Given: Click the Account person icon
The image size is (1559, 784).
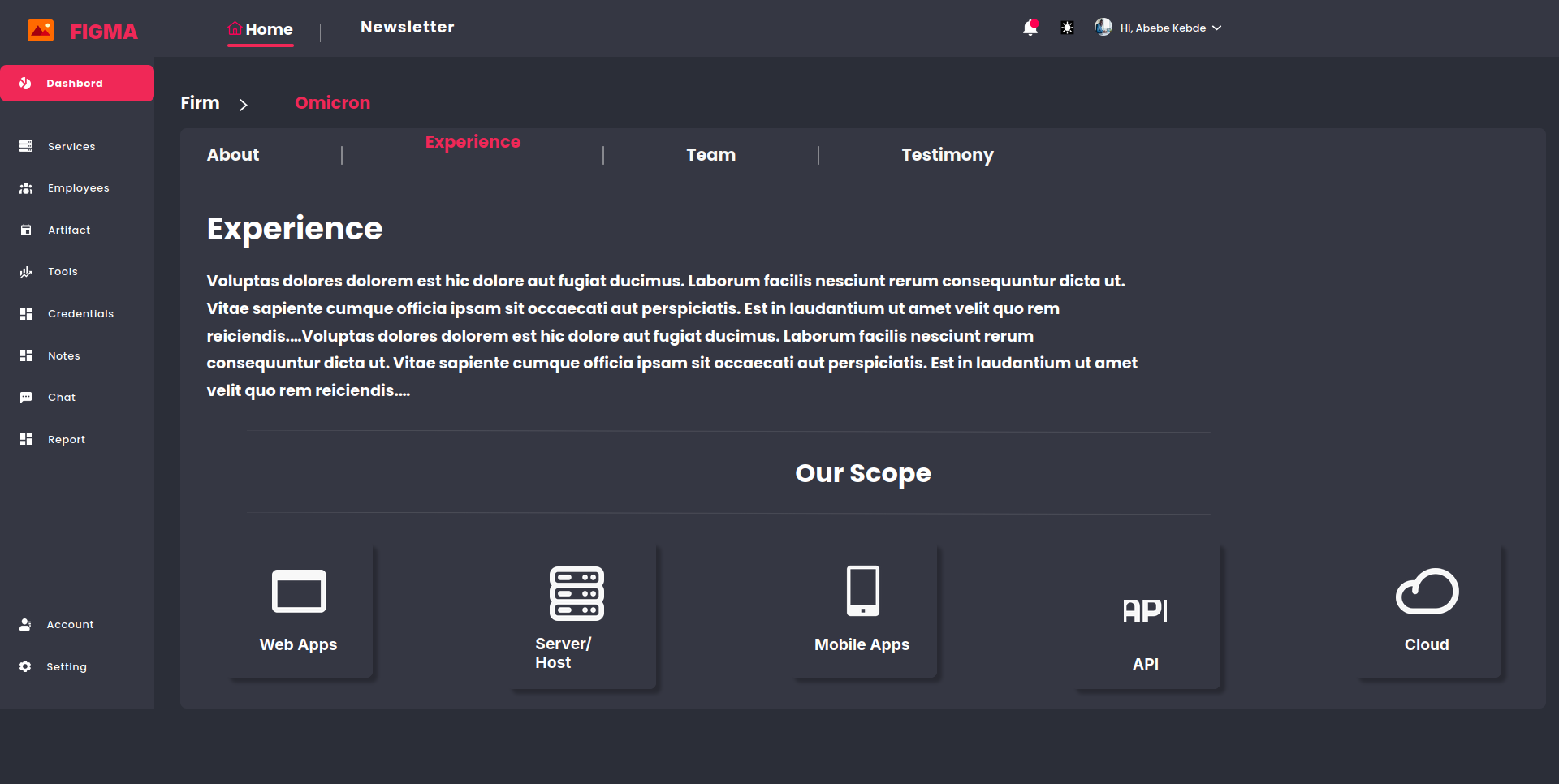Looking at the screenshot, I should click(x=25, y=624).
